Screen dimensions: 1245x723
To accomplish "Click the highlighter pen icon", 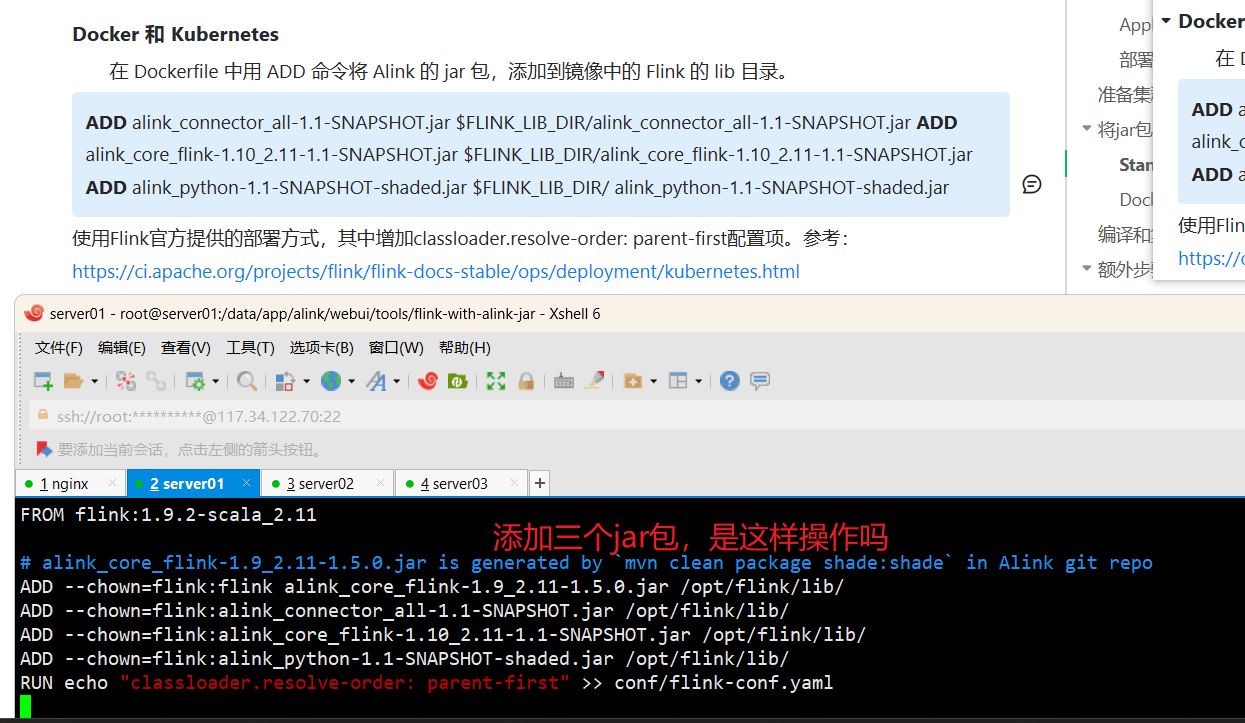I will click(x=595, y=381).
